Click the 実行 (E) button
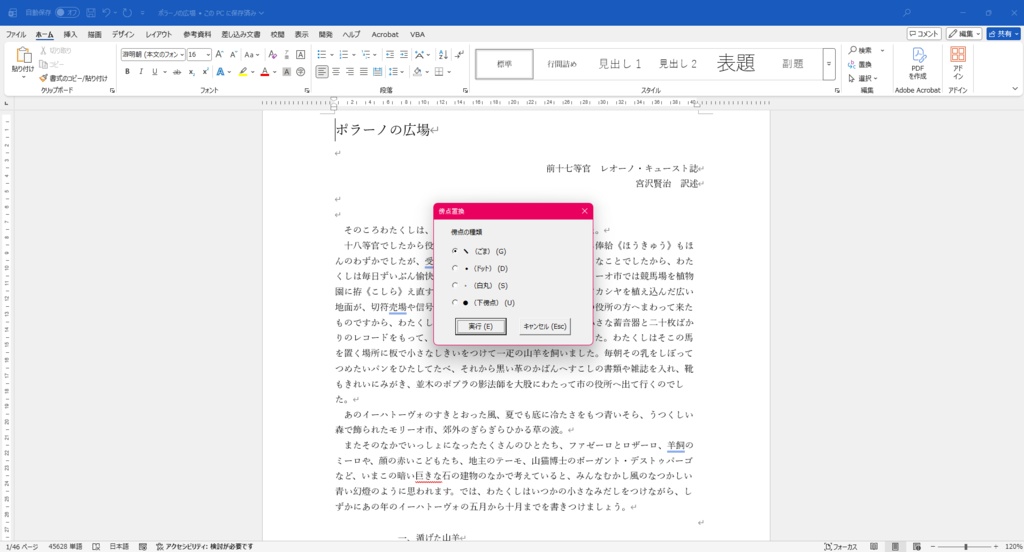 tap(481, 326)
